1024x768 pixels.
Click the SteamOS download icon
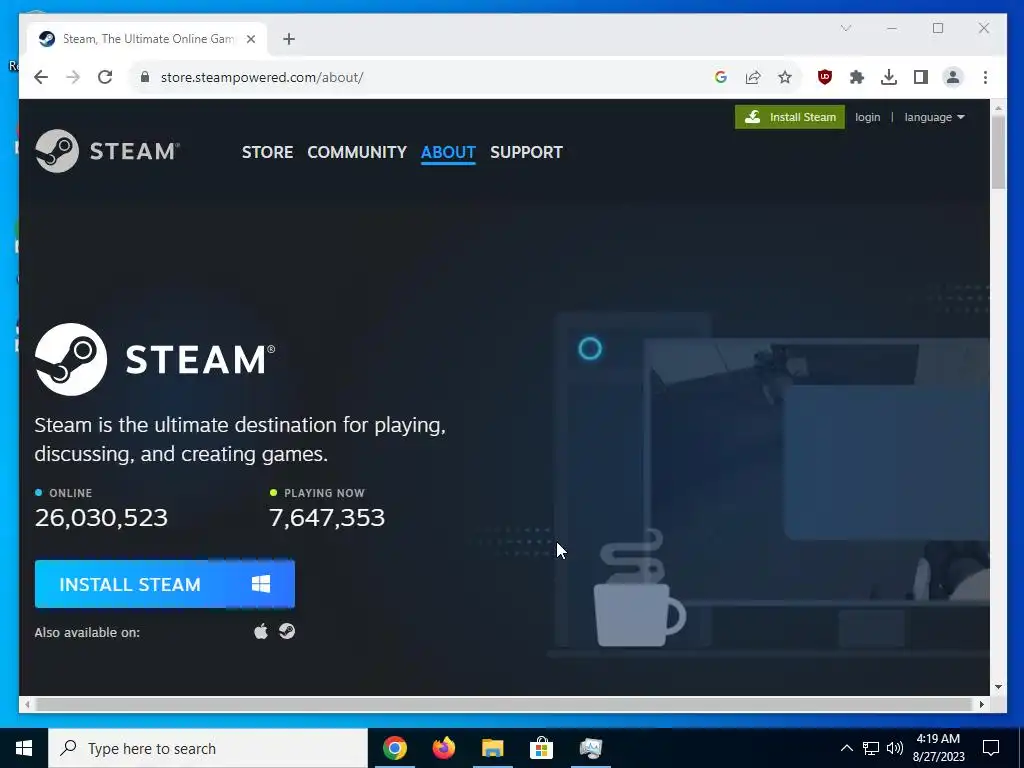[287, 631]
